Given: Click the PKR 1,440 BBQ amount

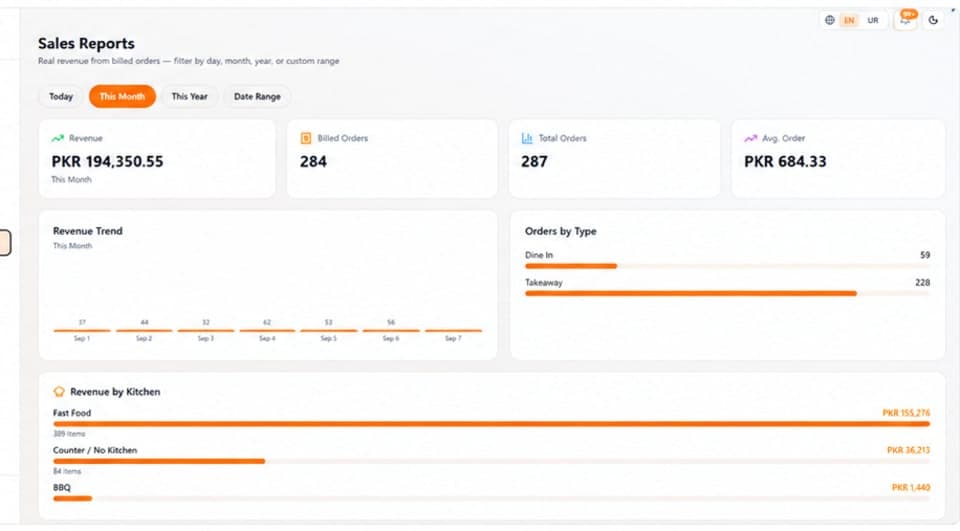Looking at the screenshot, I should (911, 488).
